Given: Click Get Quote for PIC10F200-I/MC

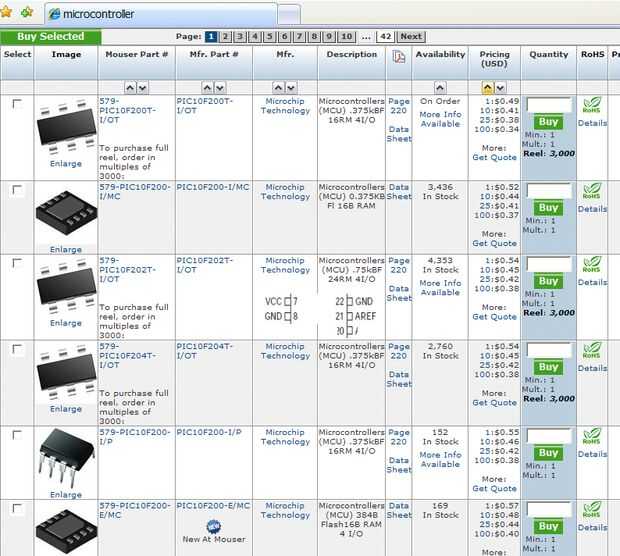Looking at the screenshot, I should (x=494, y=244).
